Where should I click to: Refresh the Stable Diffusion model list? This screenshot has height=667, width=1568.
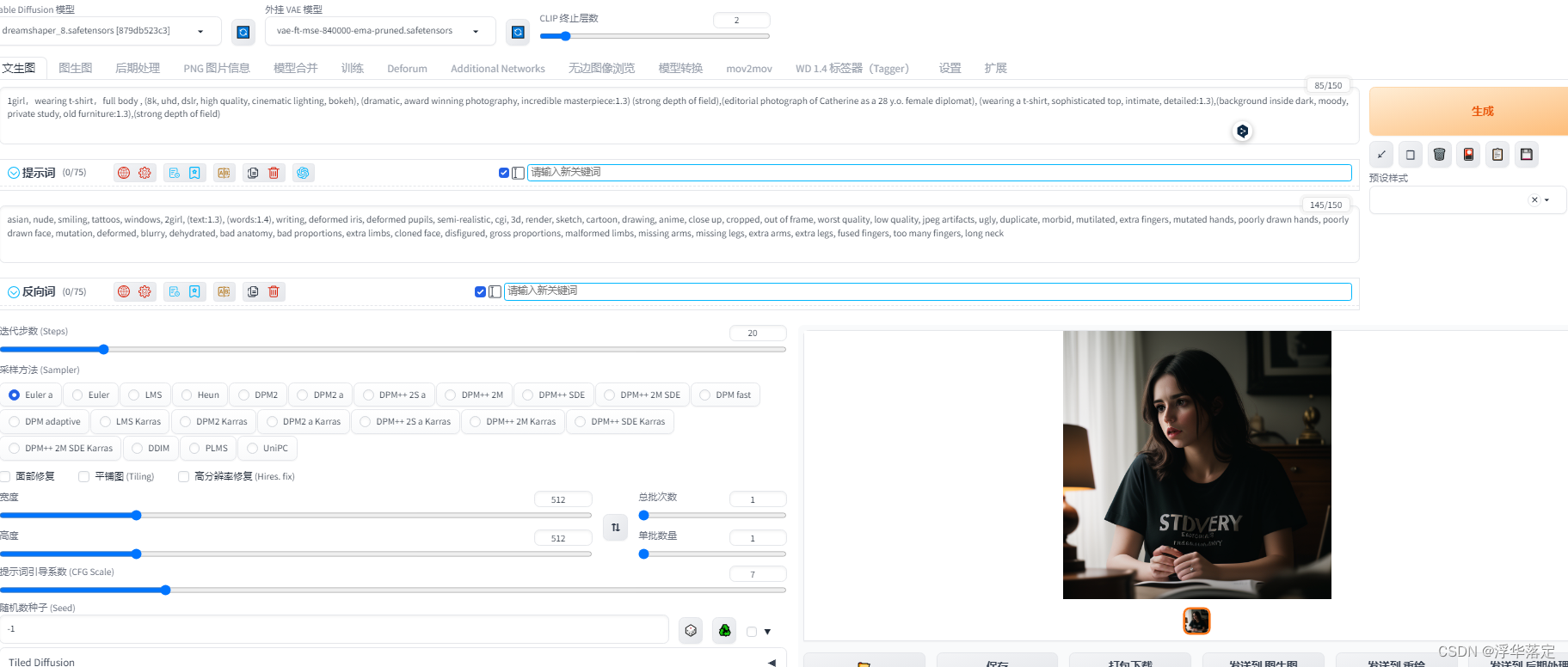pos(243,32)
